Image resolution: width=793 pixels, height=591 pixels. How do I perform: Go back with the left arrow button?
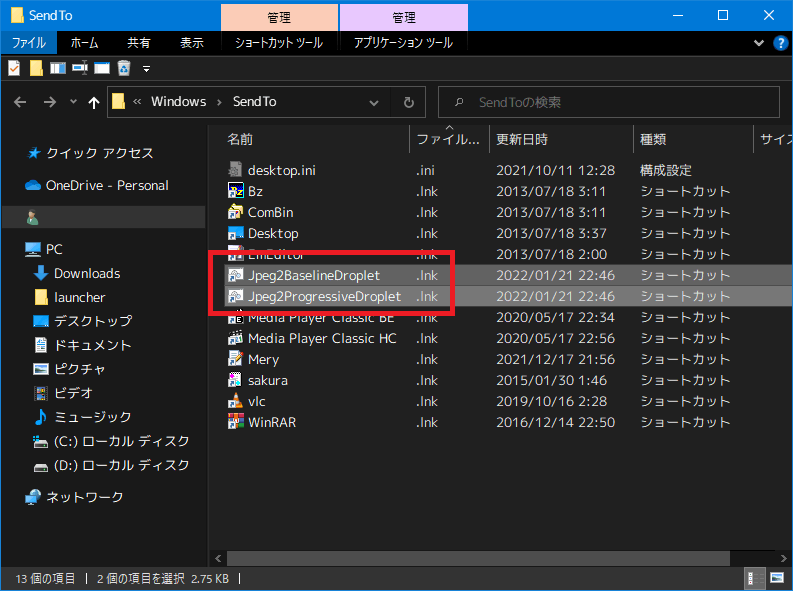(x=20, y=102)
